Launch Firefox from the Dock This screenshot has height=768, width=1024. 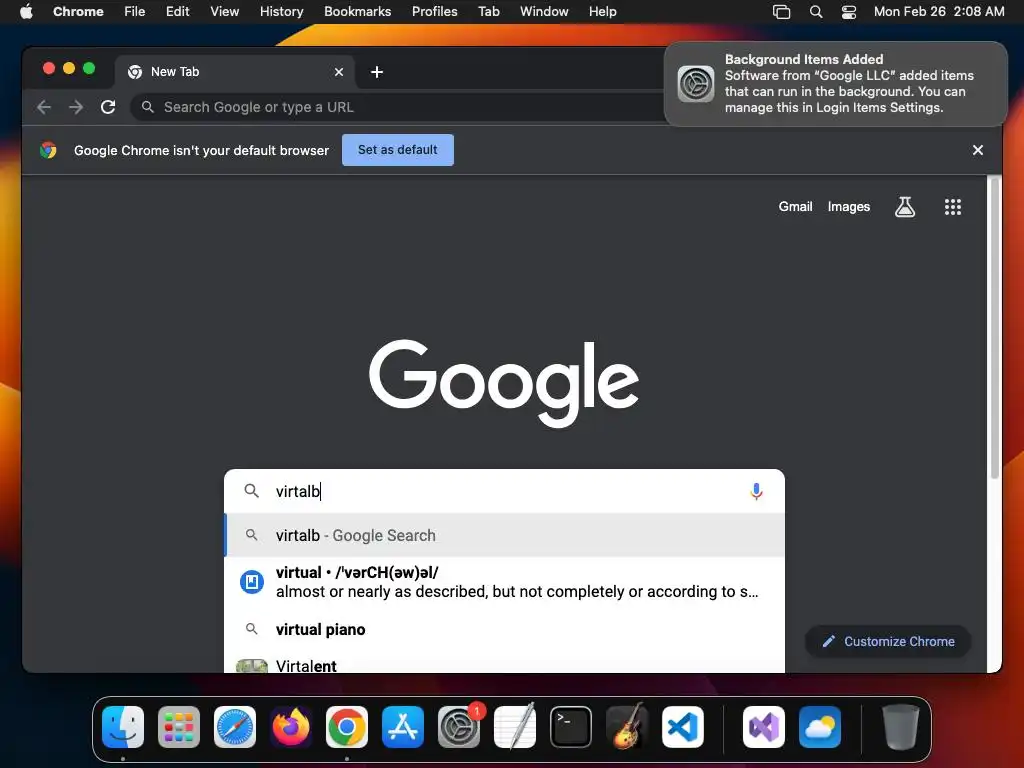[x=291, y=727]
